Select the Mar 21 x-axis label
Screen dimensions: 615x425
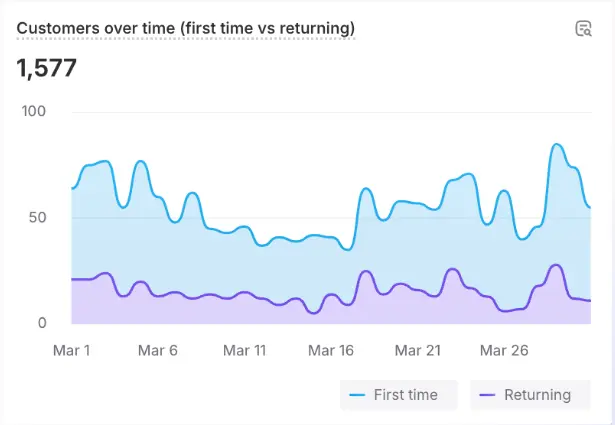point(419,351)
